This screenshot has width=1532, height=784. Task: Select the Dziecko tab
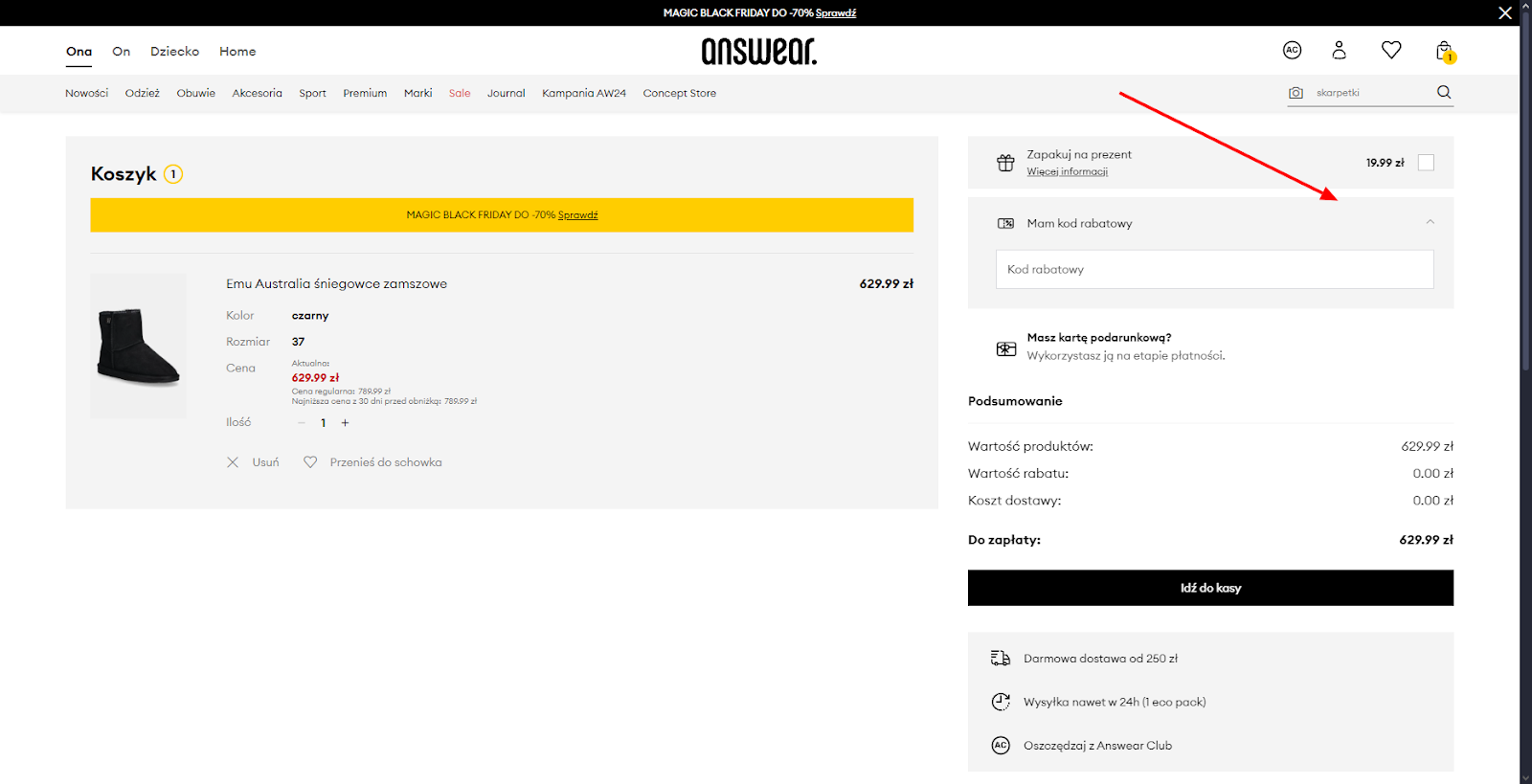174,52
